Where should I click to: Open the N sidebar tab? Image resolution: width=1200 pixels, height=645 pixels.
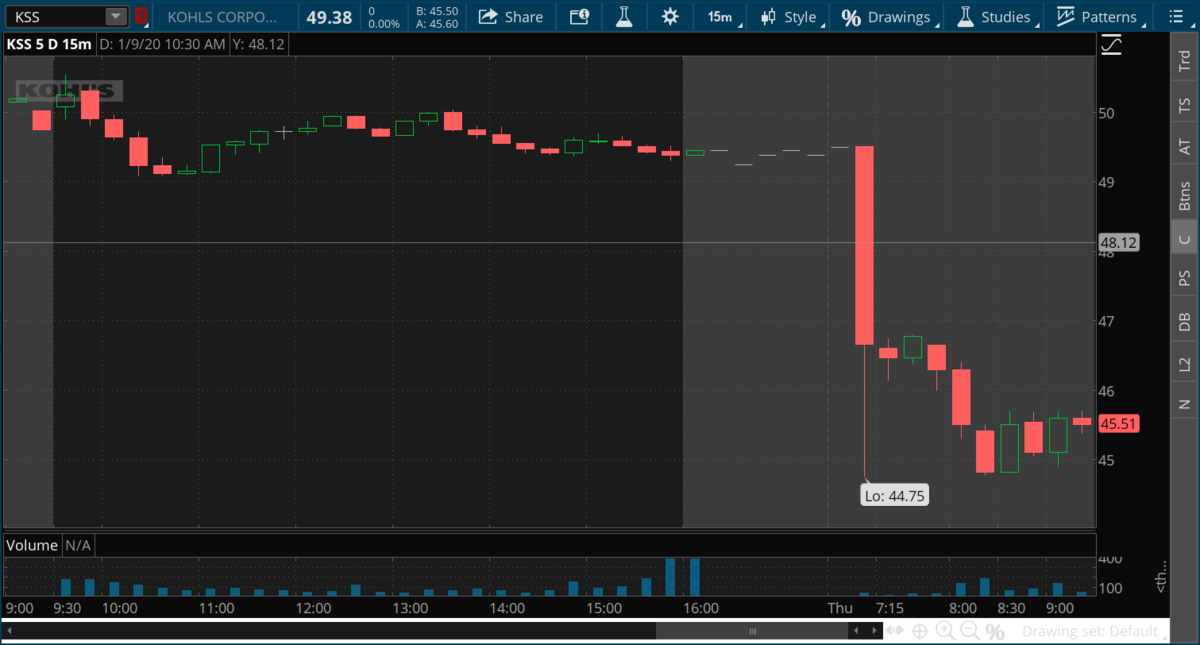(1185, 404)
